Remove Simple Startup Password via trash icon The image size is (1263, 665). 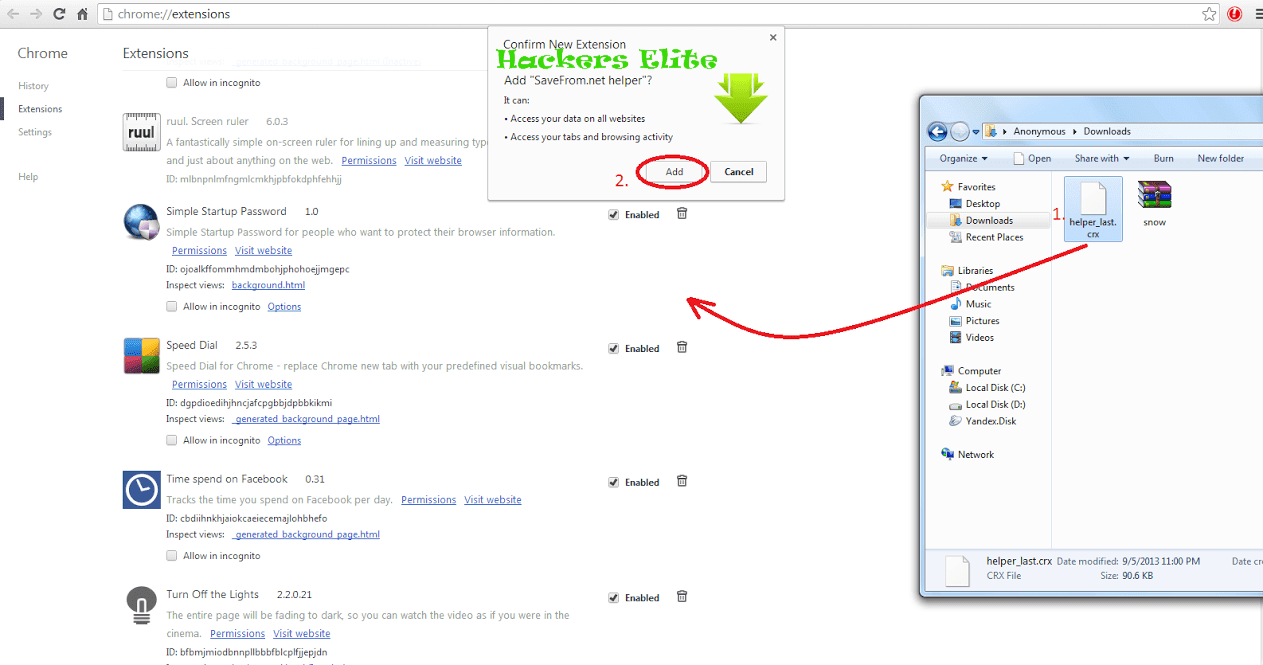point(682,213)
